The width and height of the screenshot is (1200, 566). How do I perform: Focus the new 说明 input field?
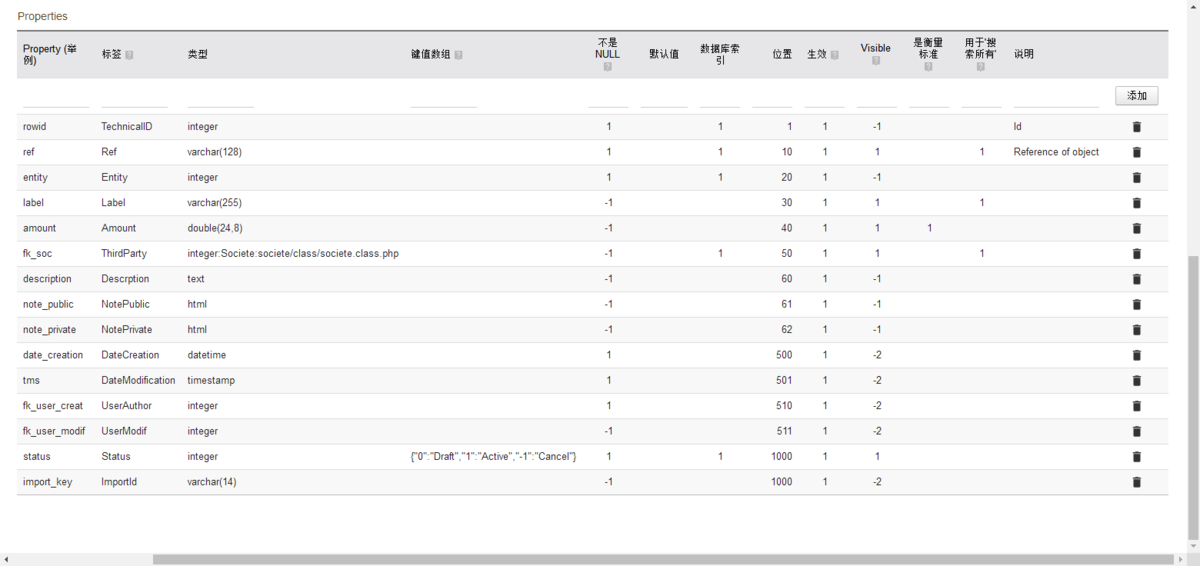[x=1056, y=98]
